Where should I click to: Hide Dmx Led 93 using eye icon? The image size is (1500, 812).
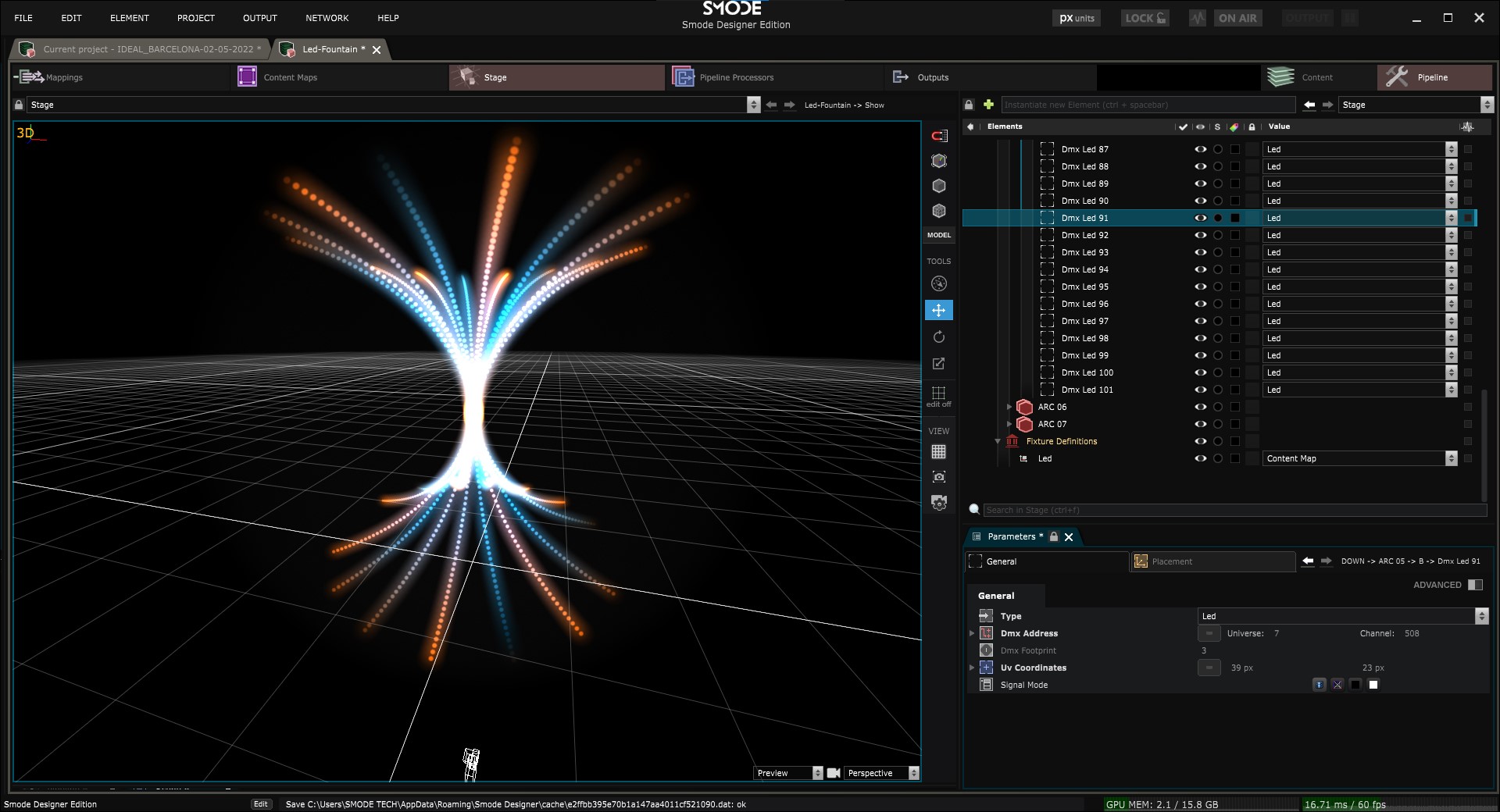[1200, 252]
